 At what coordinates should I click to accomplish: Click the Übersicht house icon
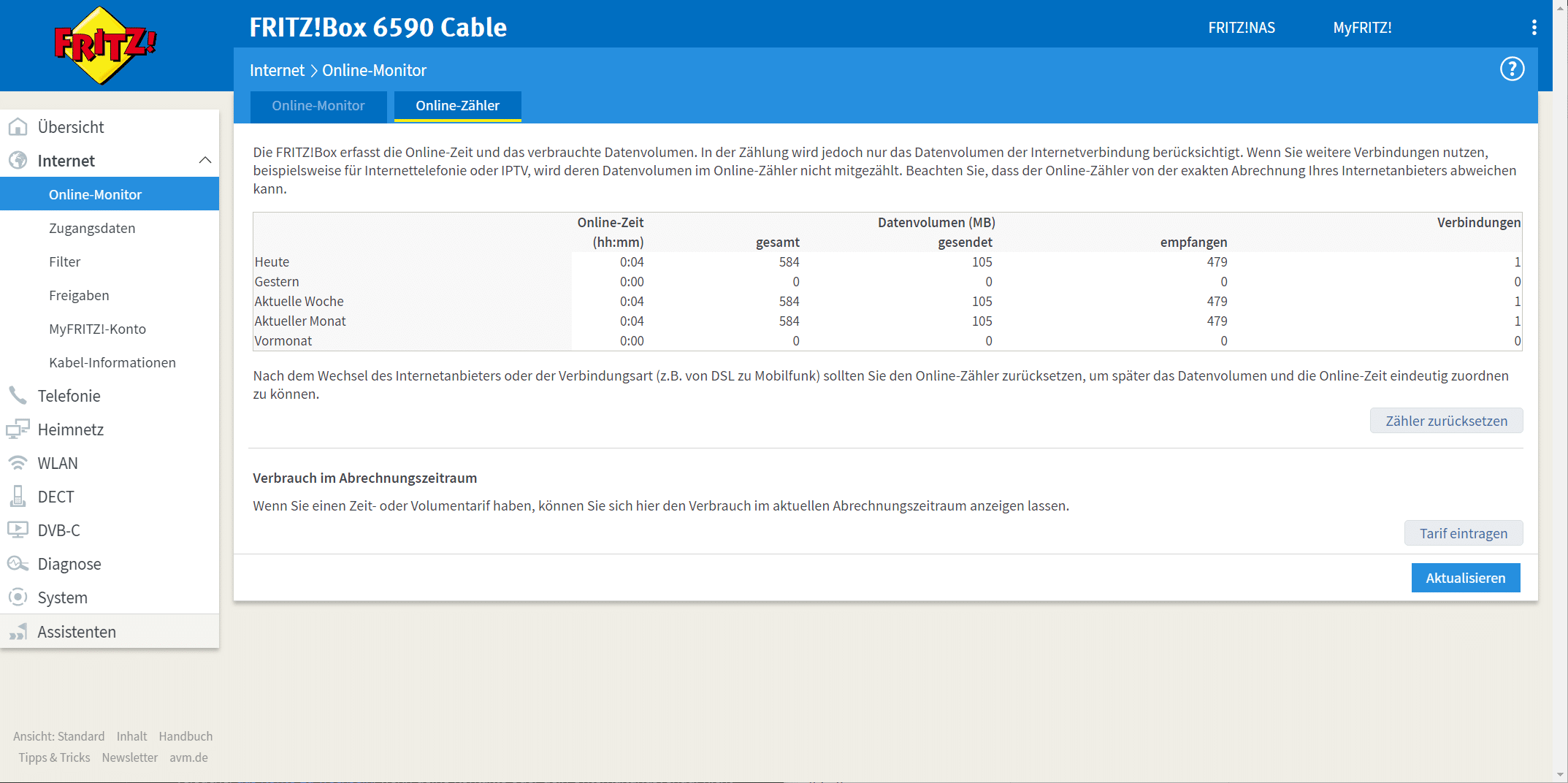pos(18,127)
